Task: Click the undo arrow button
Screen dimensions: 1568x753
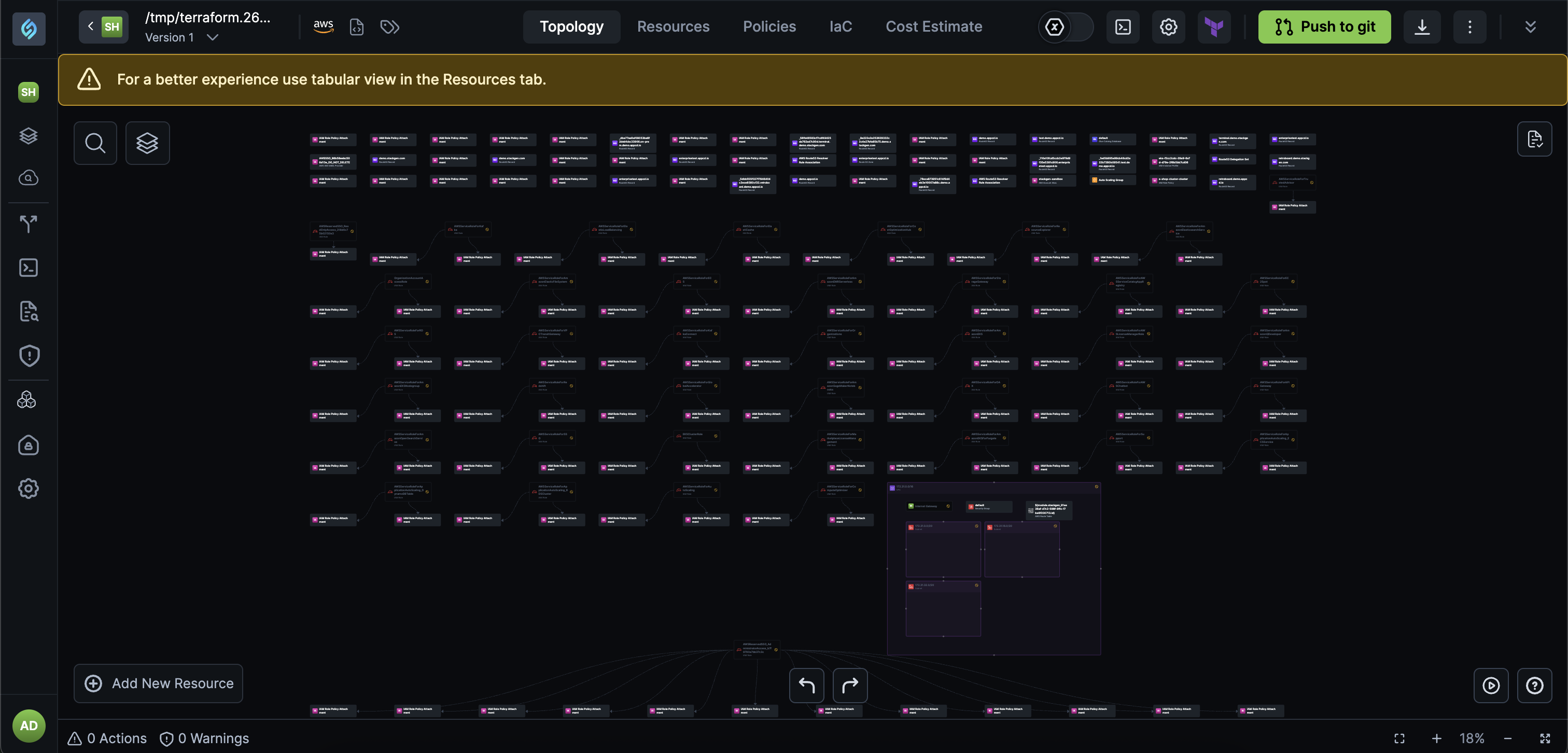Action: click(806, 686)
